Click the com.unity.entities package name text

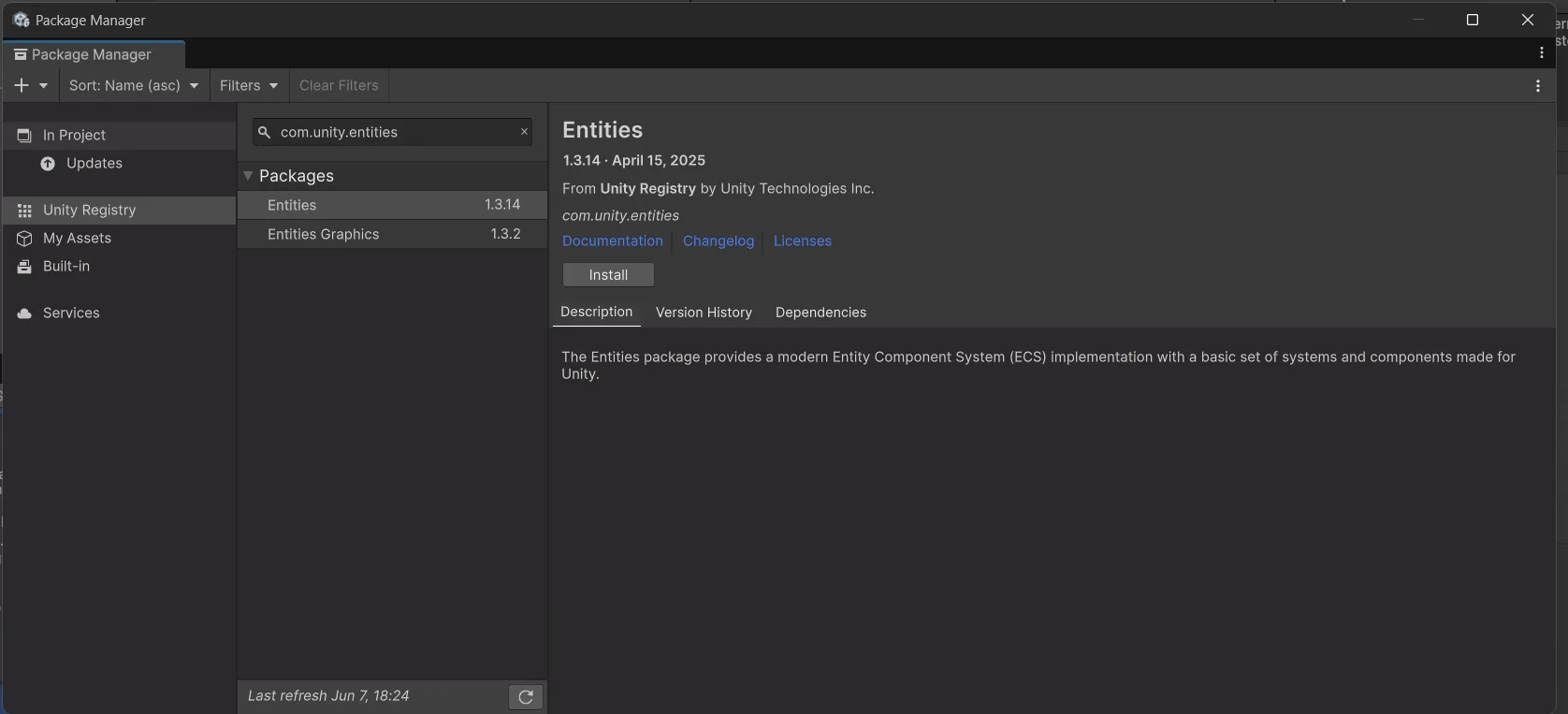[x=620, y=215]
